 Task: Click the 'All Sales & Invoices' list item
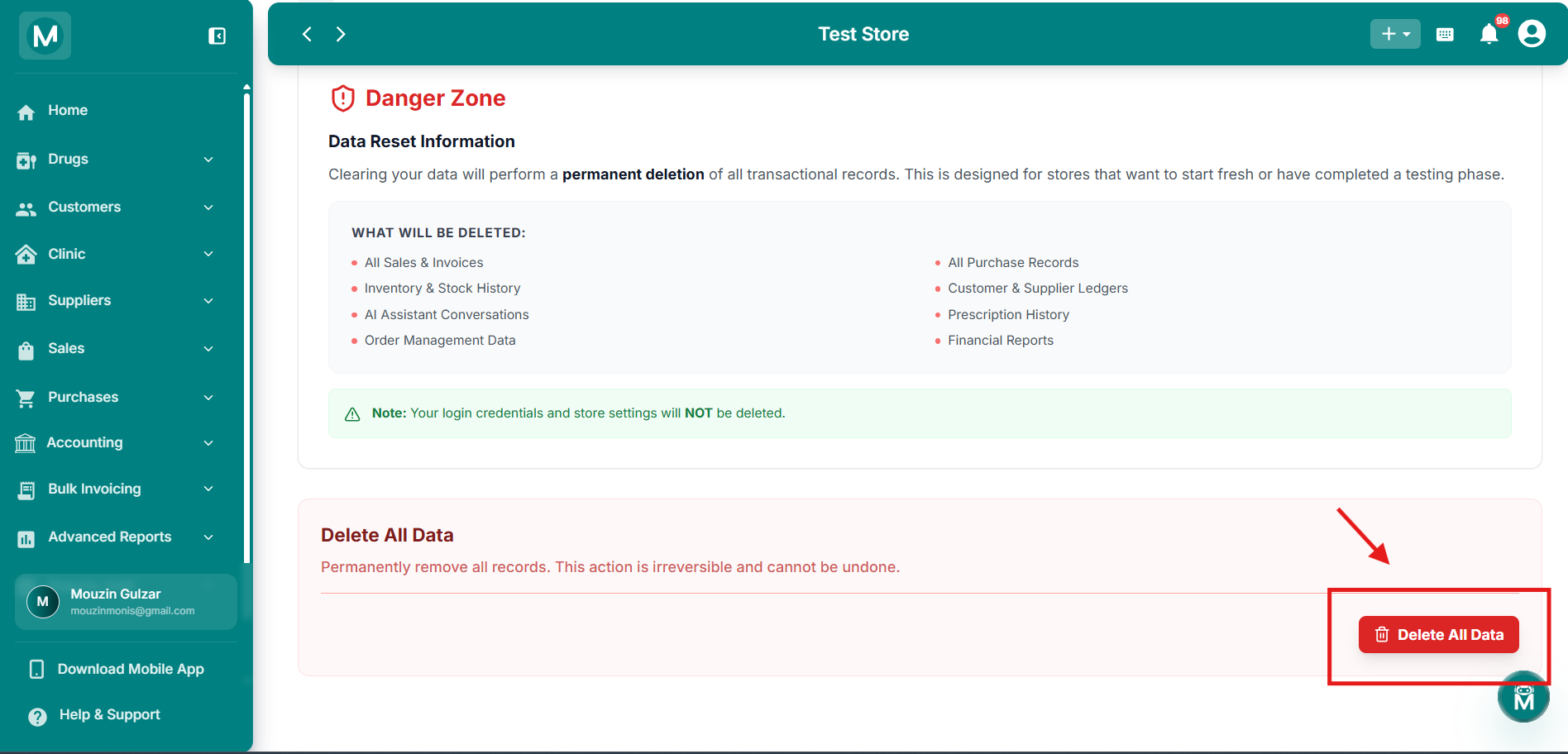[423, 262]
